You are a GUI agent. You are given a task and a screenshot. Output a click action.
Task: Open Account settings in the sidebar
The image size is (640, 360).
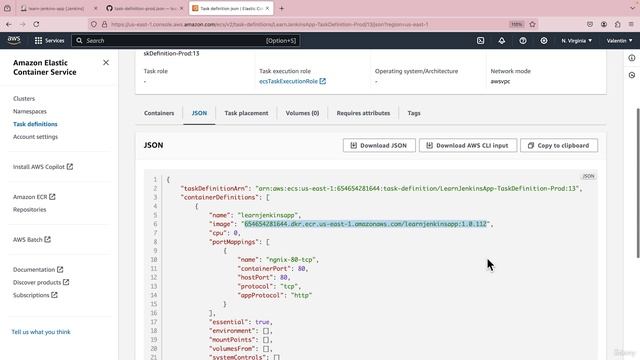coord(36,136)
